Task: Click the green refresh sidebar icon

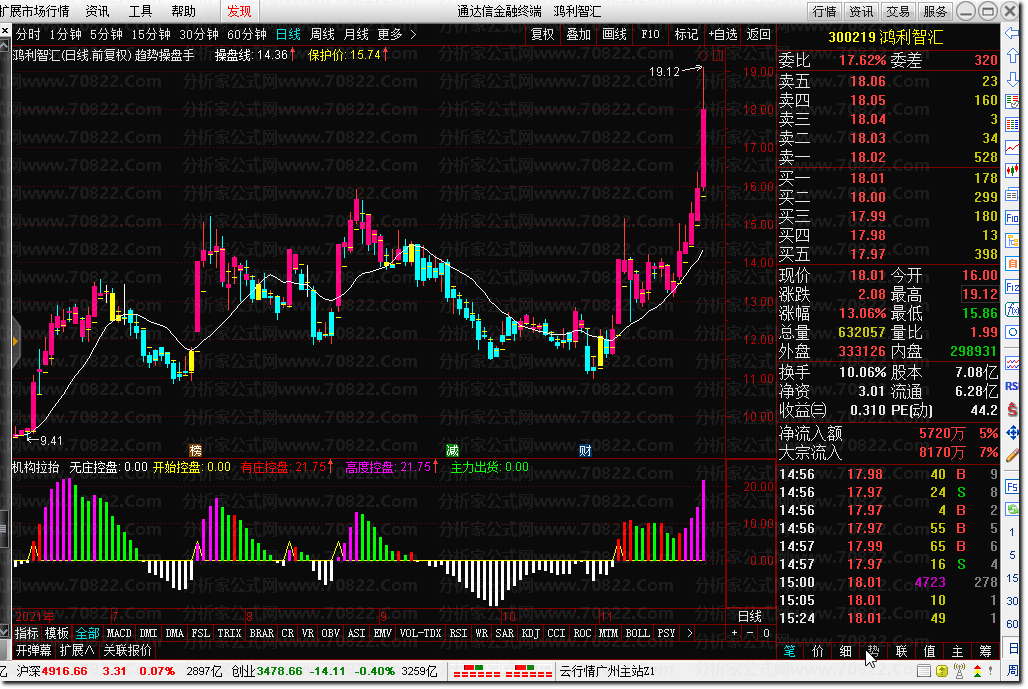Action: [x=1012, y=509]
